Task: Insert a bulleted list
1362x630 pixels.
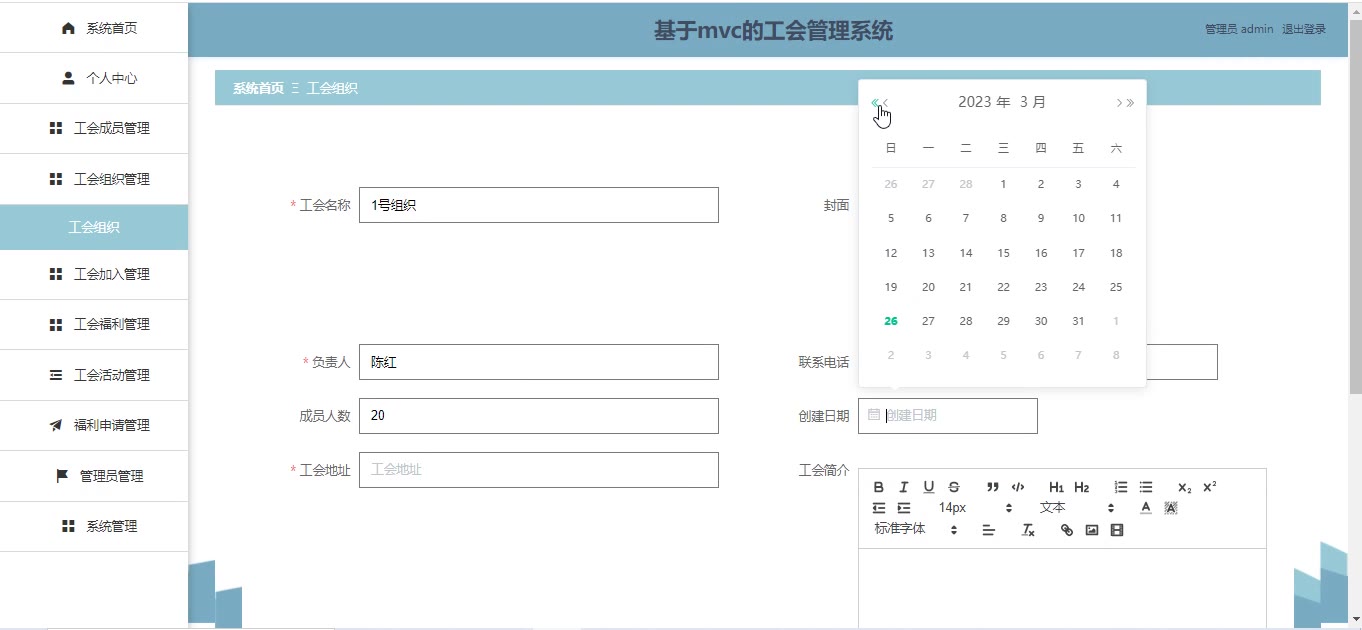Action: [1146, 487]
